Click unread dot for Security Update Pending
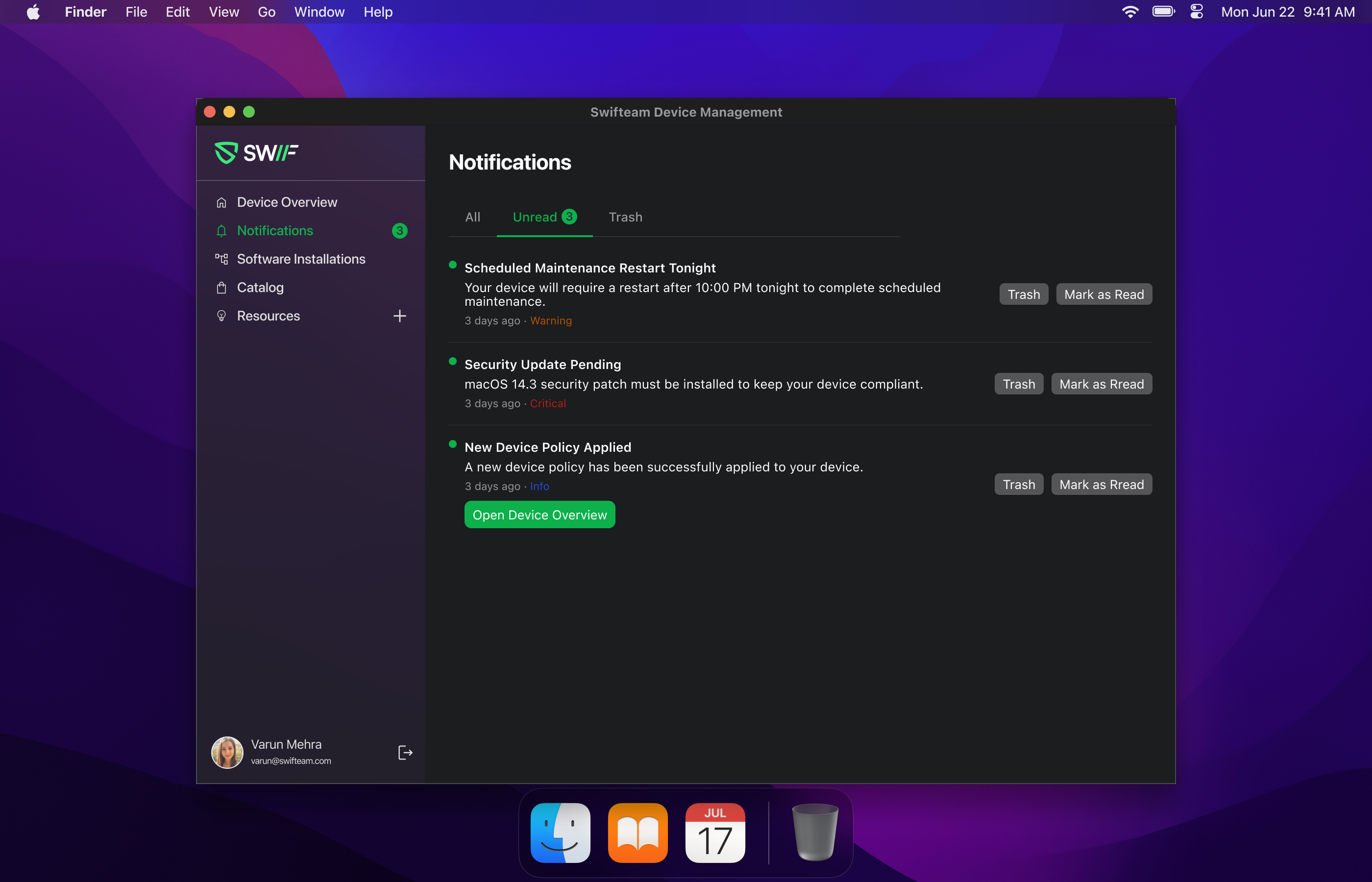The width and height of the screenshot is (1372, 882). point(453,362)
